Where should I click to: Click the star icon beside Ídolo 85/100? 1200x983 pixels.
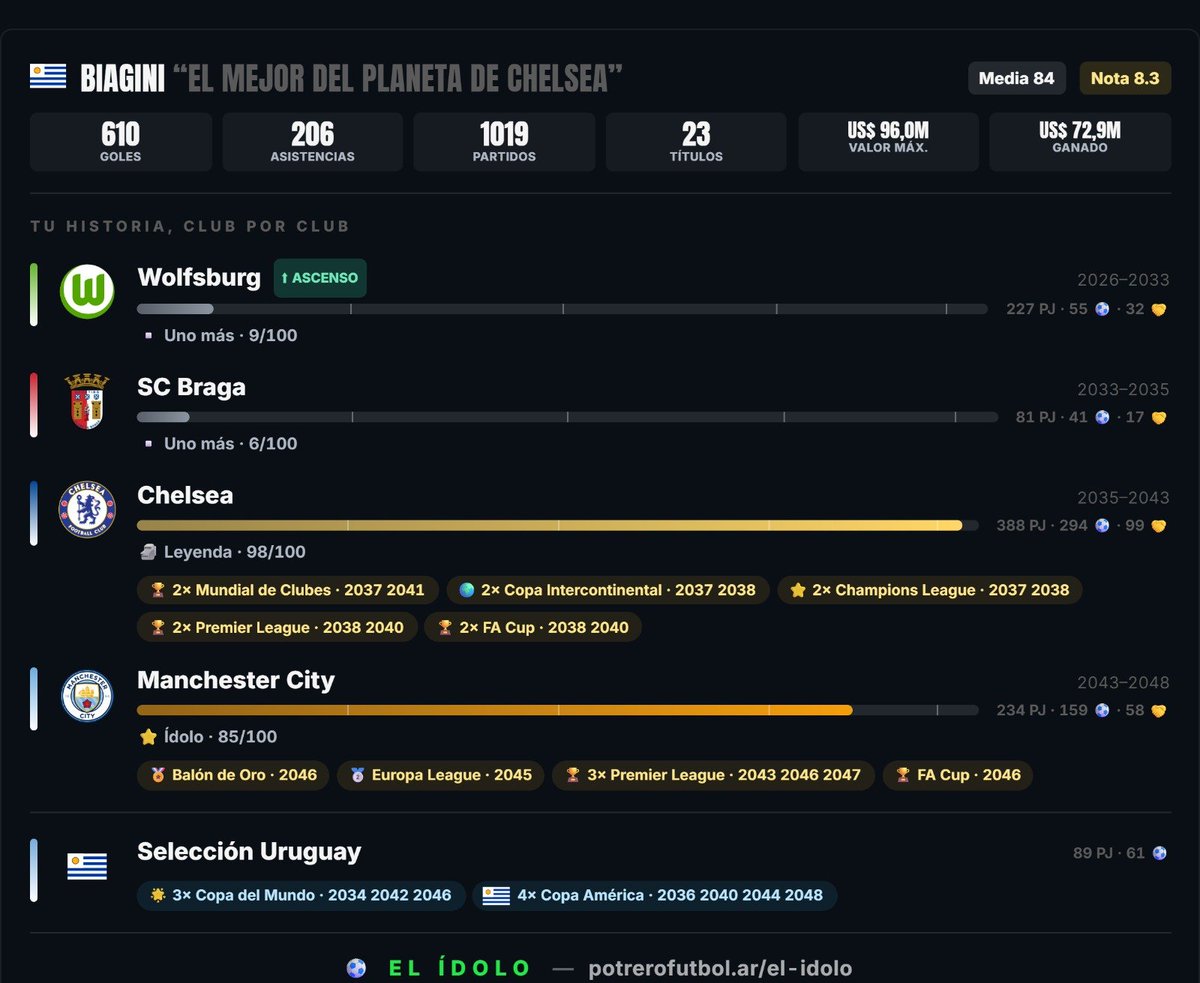coord(148,737)
